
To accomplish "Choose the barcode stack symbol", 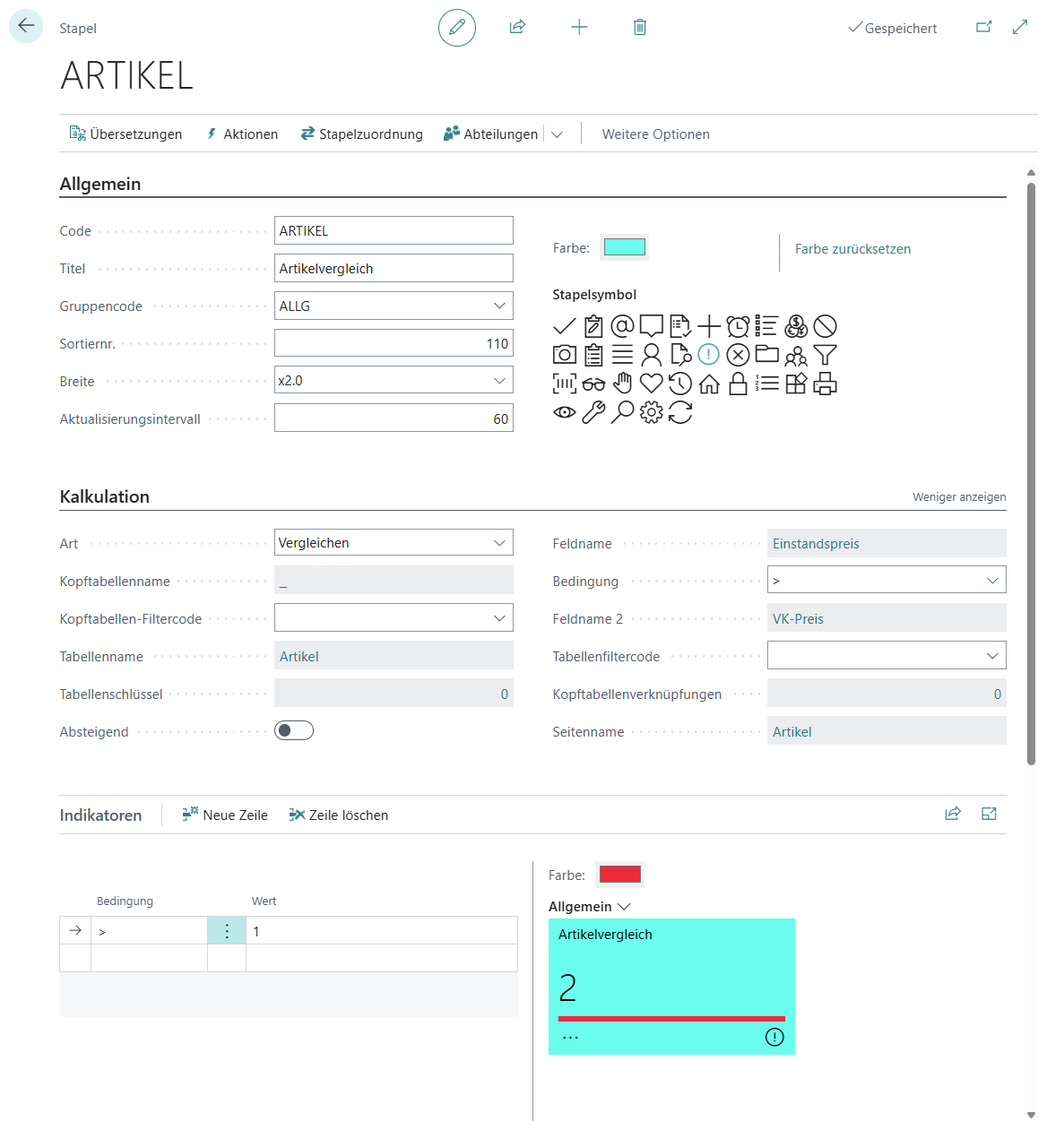I will pyautogui.click(x=565, y=384).
